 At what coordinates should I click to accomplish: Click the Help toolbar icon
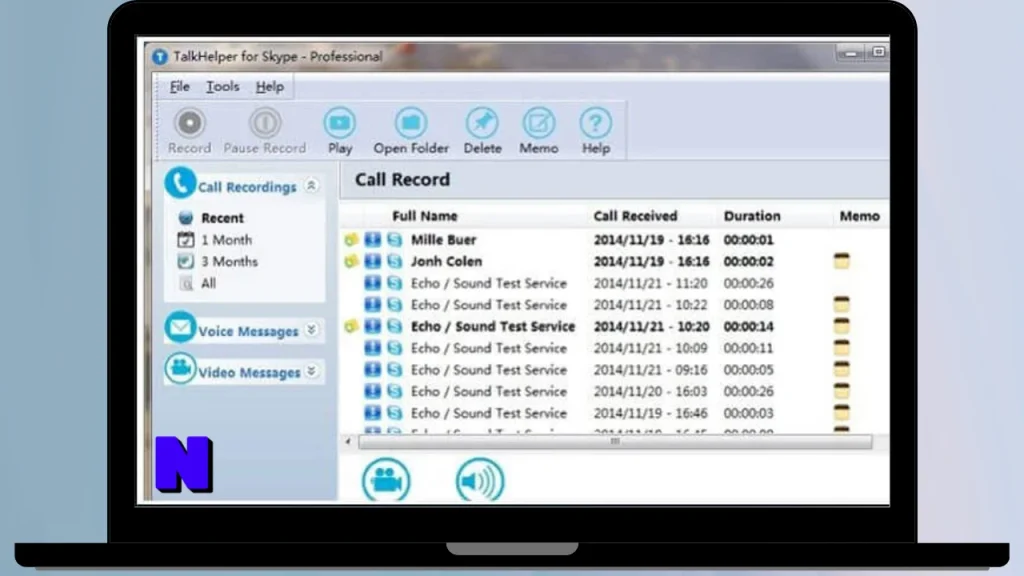coord(596,123)
